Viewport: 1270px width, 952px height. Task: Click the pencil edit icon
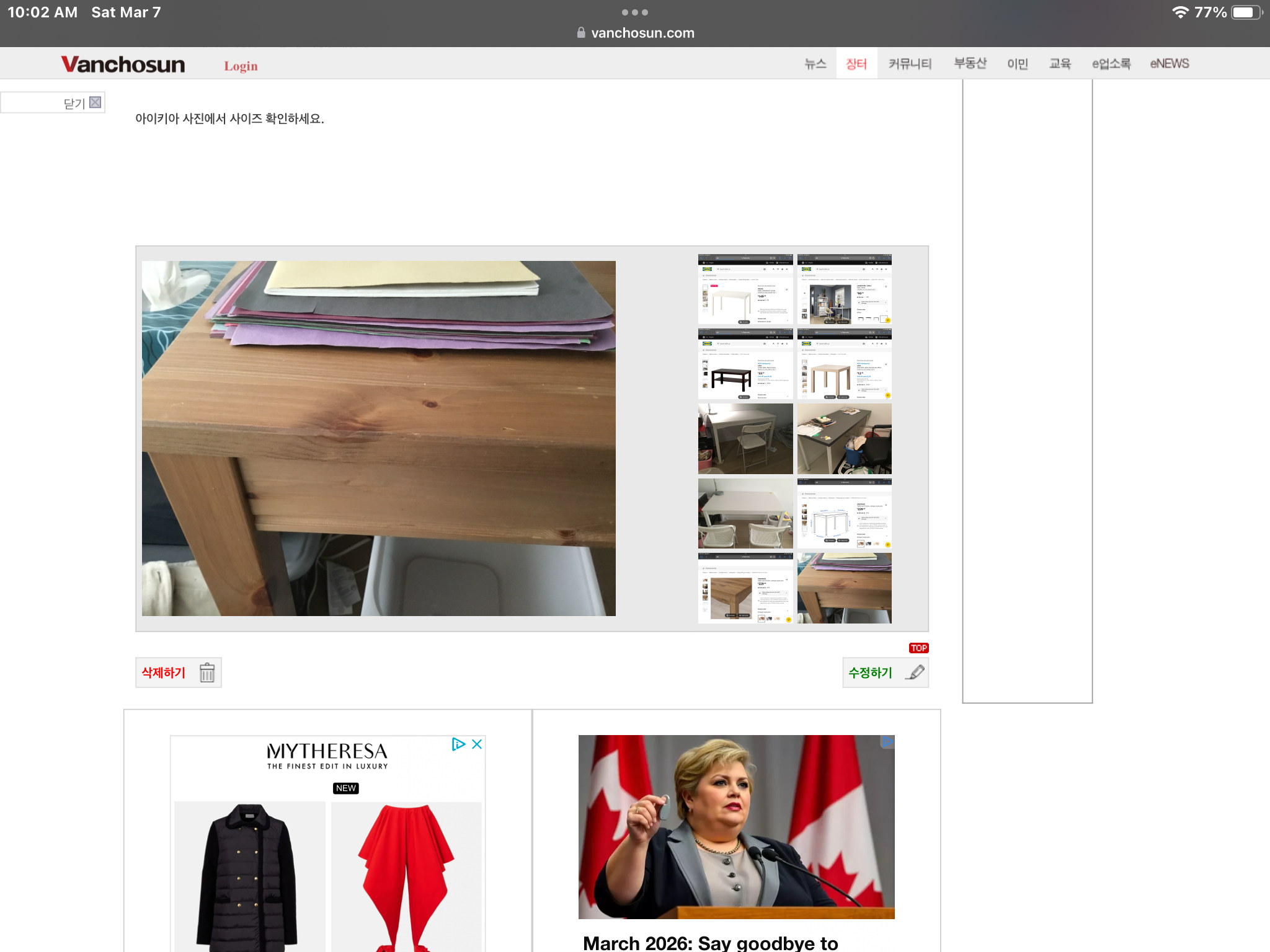[915, 672]
